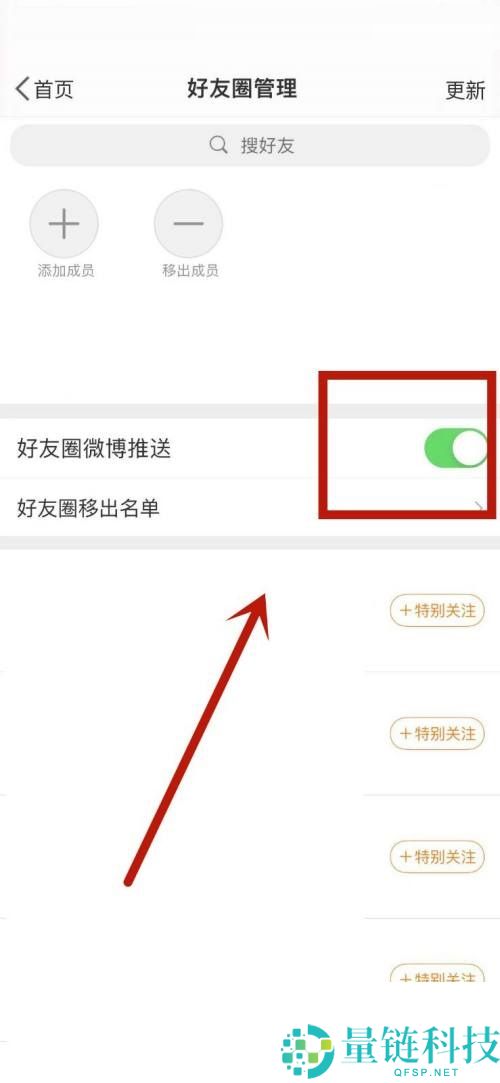Tap the partially hidden bottom +特别关注 button
Viewport: 500px width, 1083px height.
[x=437, y=974]
